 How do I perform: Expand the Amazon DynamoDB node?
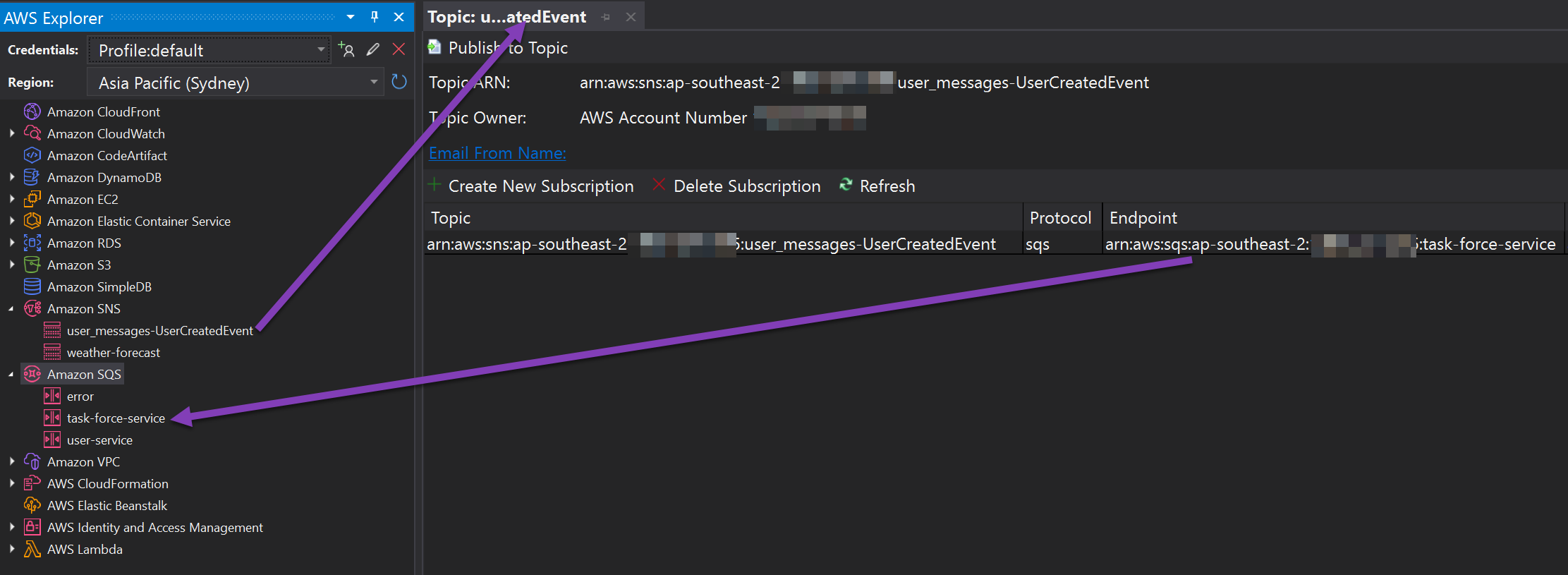[11, 177]
